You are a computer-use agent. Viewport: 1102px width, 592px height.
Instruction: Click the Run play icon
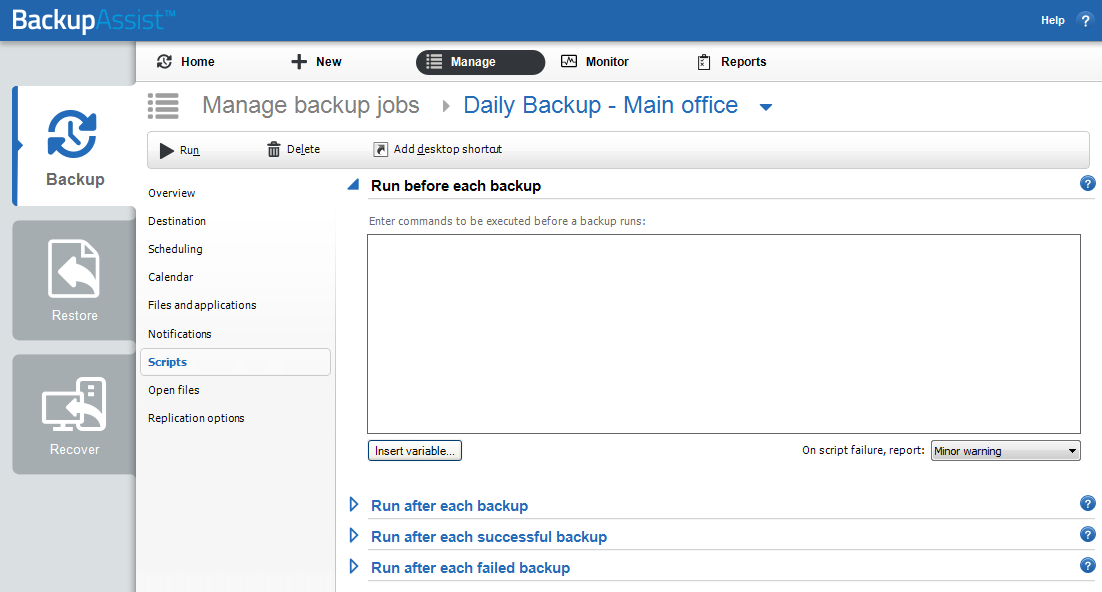(167, 150)
